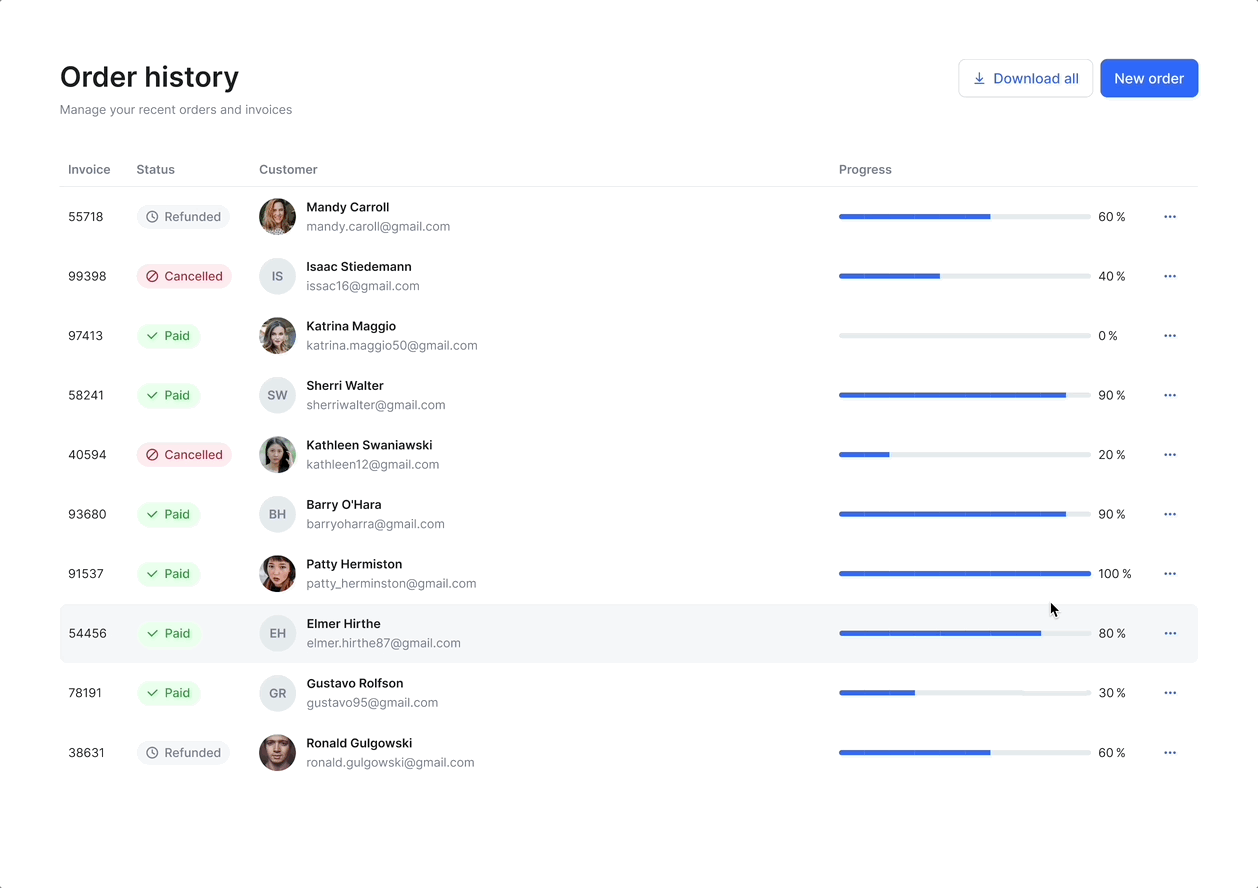Click the New order button
Screen dimensions: 1258x888
click(x=1148, y=79)
